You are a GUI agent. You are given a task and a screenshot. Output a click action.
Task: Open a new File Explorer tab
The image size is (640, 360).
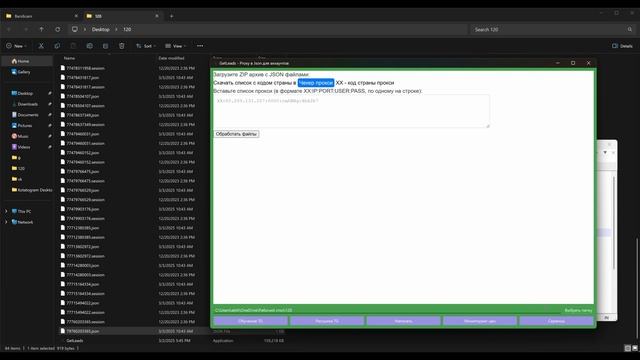pyautogui.click(x=171, y=16)
